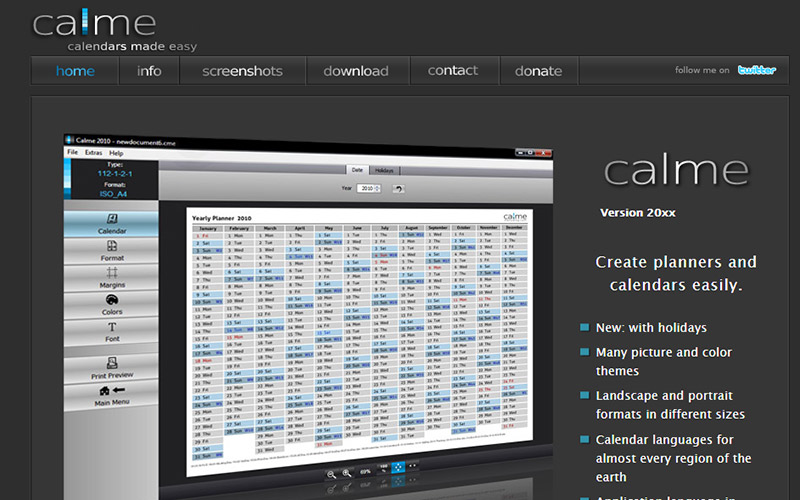Click the highlighted blue fit-to-view button
Viewport: 800px width, 500px height.
(x=398, y=467)
